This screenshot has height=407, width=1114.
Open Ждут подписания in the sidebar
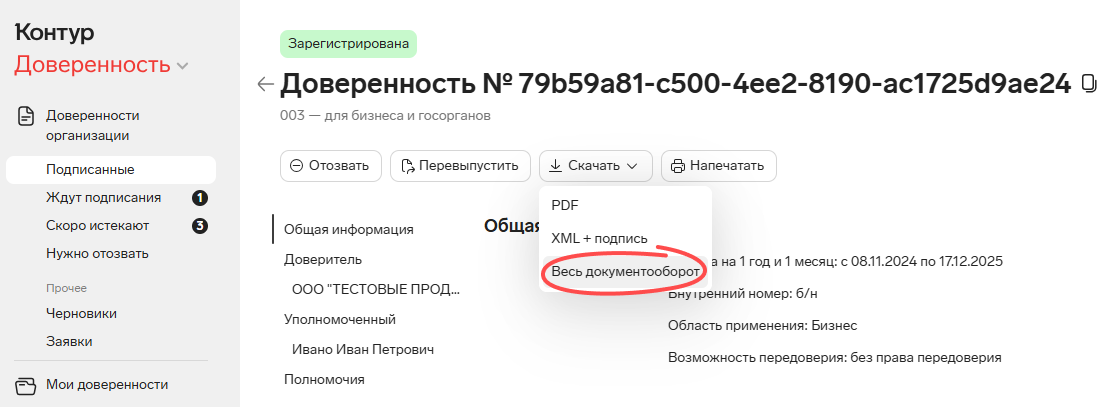103,198
